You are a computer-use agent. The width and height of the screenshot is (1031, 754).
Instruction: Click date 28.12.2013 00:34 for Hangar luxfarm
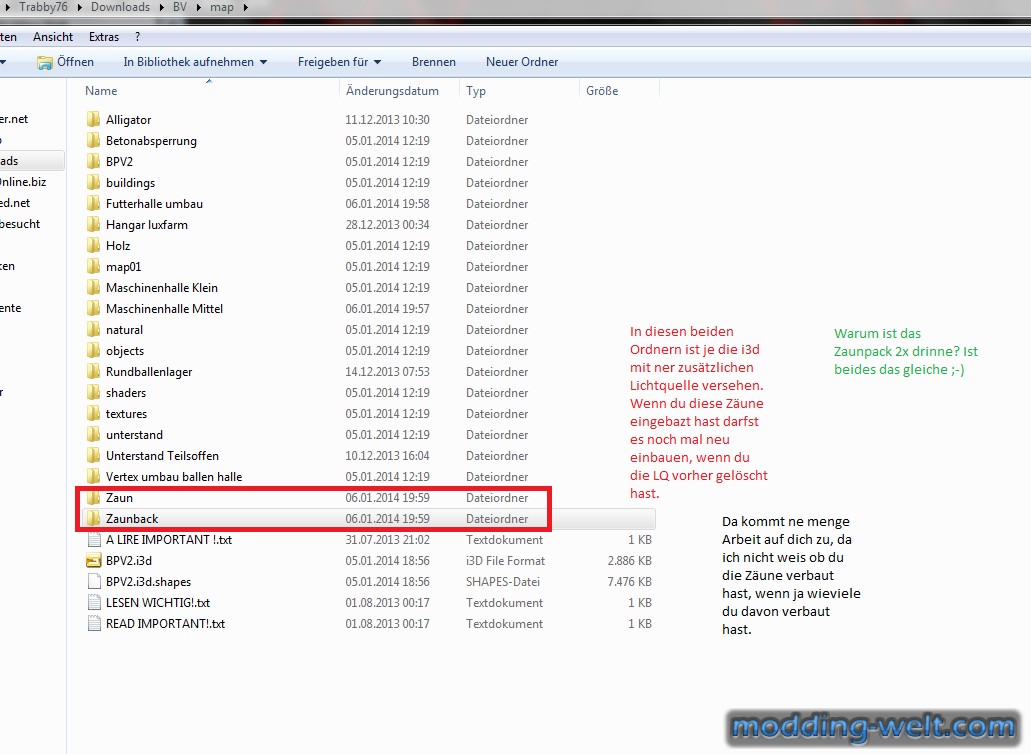pos(387,225)
